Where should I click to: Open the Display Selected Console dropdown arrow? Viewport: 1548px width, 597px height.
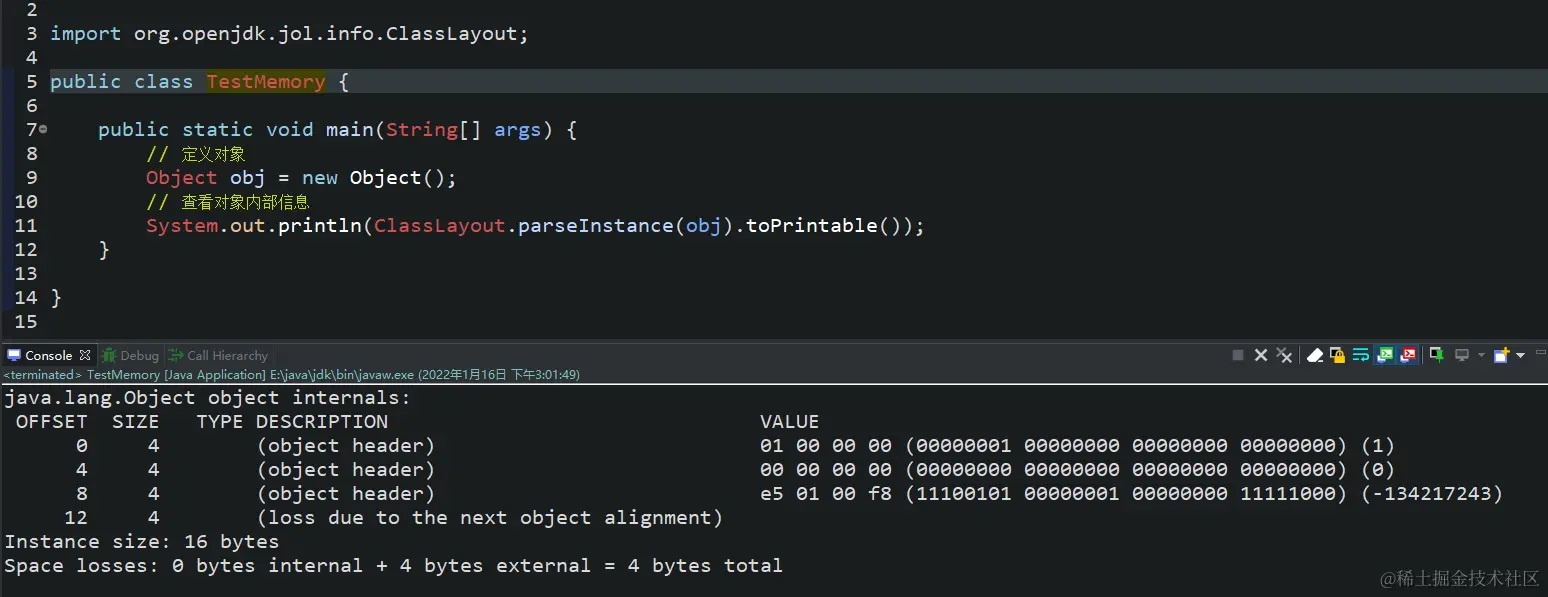point(1481,355)
